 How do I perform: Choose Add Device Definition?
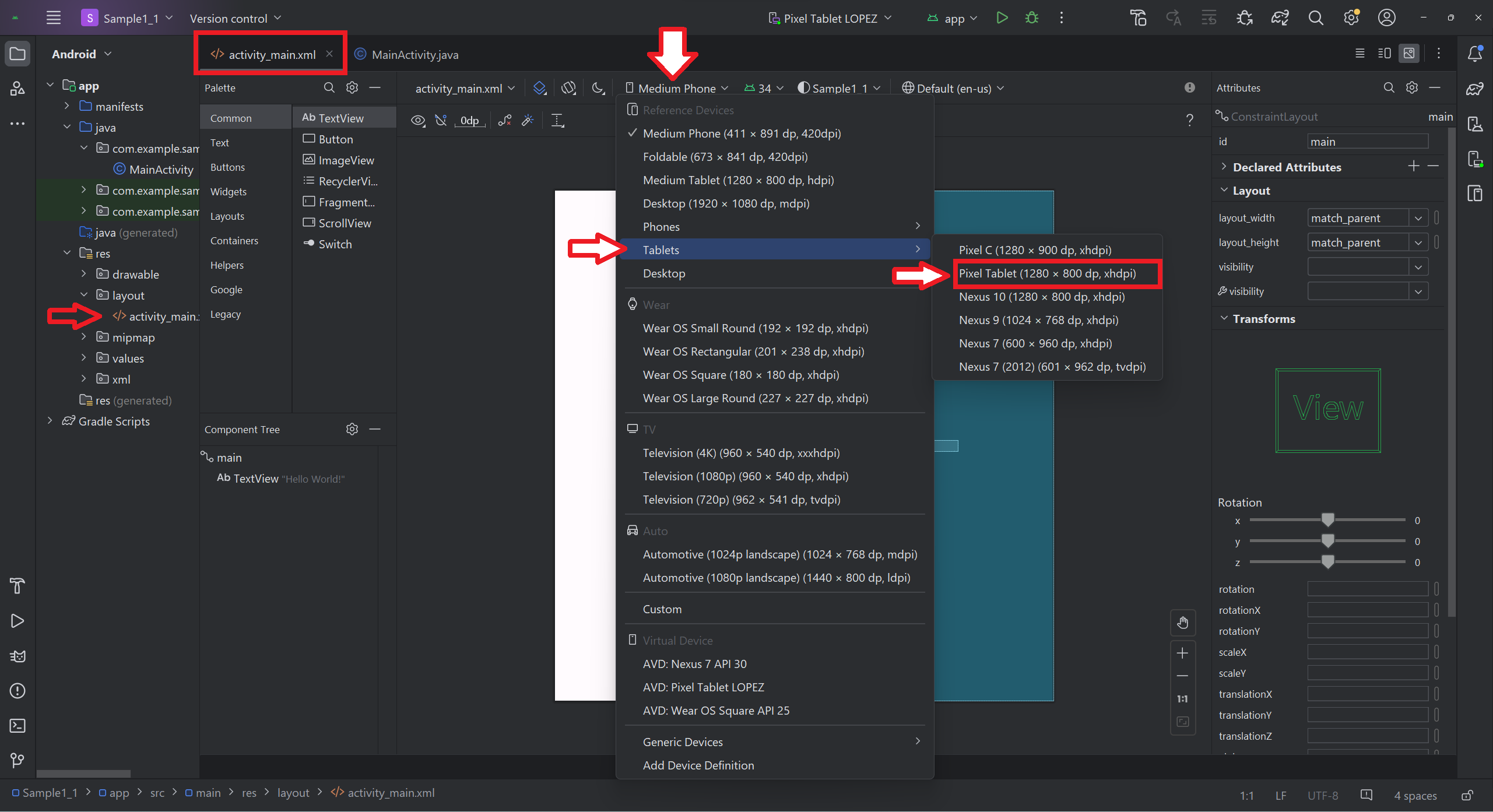point(775,765)
